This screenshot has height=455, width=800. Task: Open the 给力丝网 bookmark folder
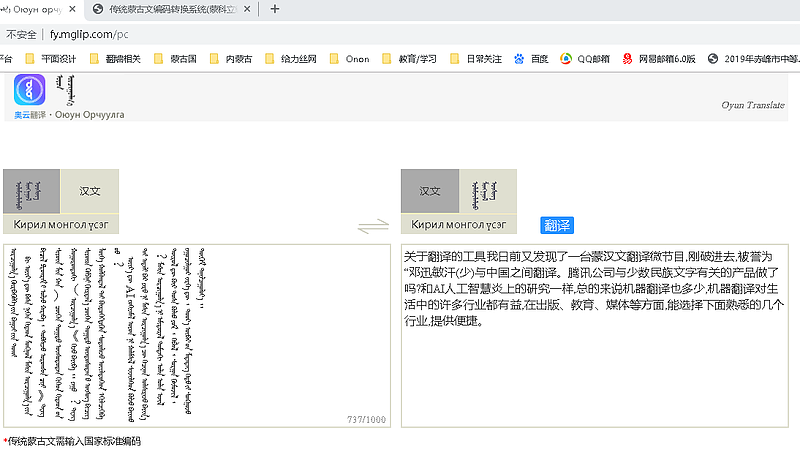click(x=291, y=59)
